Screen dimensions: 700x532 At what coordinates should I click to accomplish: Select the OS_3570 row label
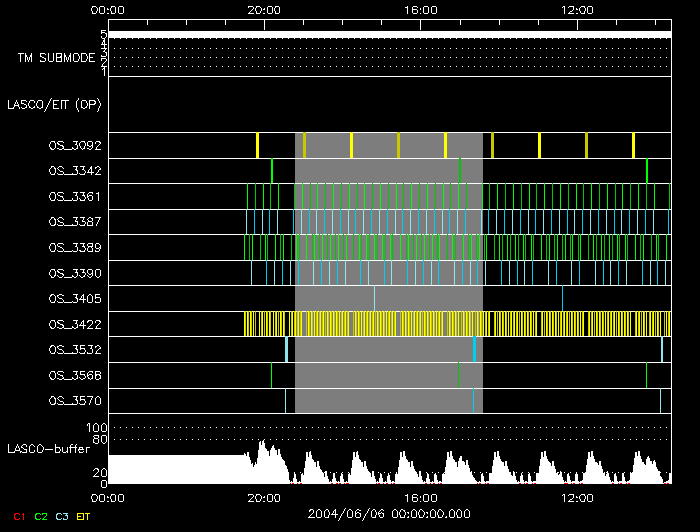tap(74, 401)
